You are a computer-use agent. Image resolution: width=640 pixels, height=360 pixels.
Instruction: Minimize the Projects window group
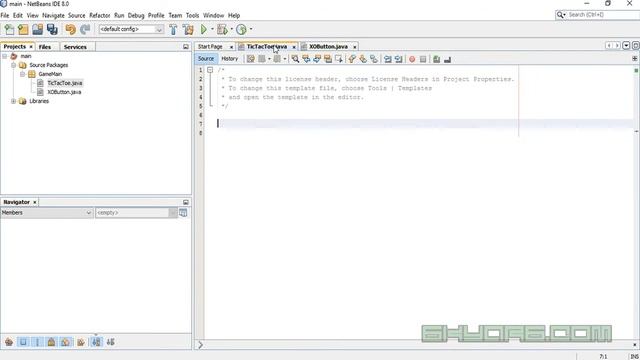point(186,47)
